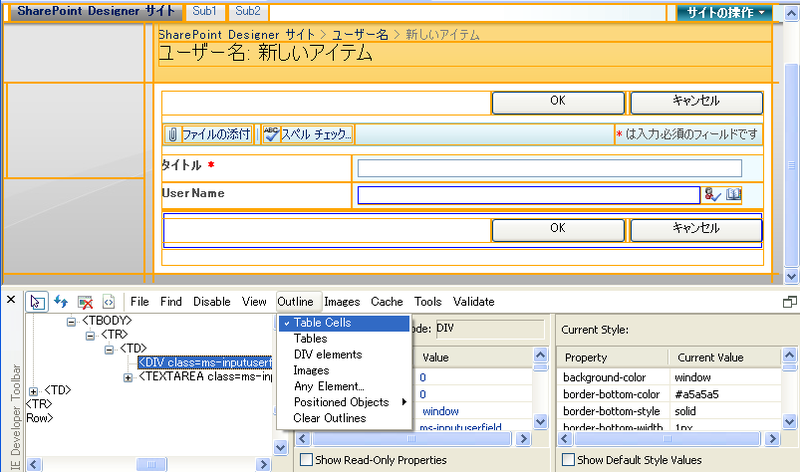Screen dimensions: 800x472
Task: Click the clear browser cache icon
Action: pos(85,302)
